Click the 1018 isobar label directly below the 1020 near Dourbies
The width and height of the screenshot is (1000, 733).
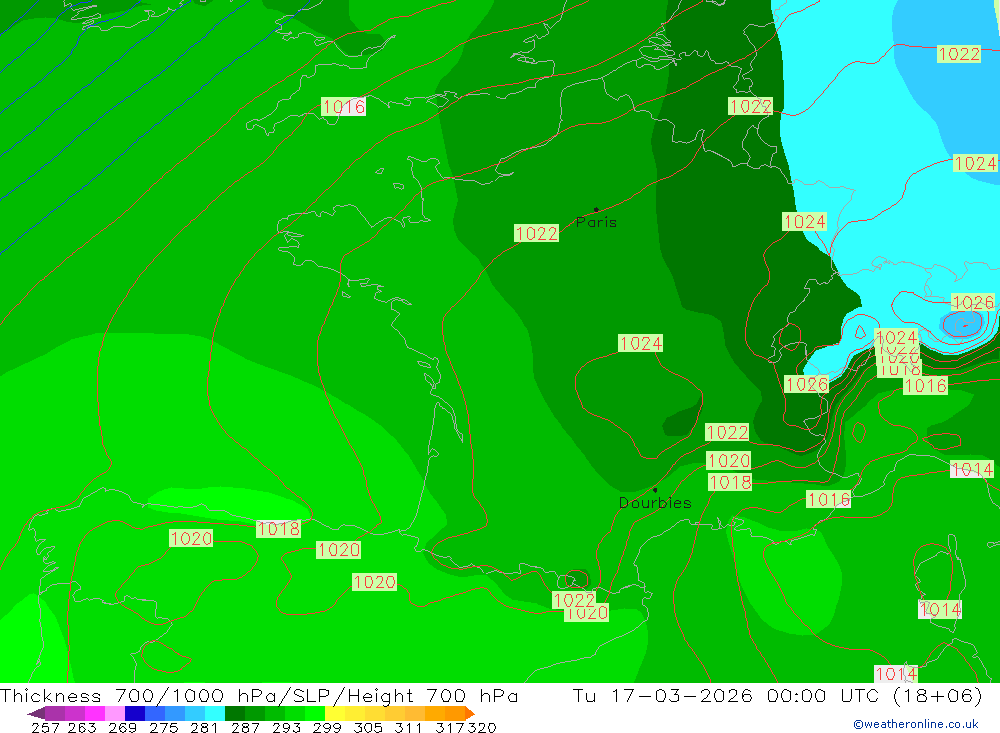pos(730,482)
